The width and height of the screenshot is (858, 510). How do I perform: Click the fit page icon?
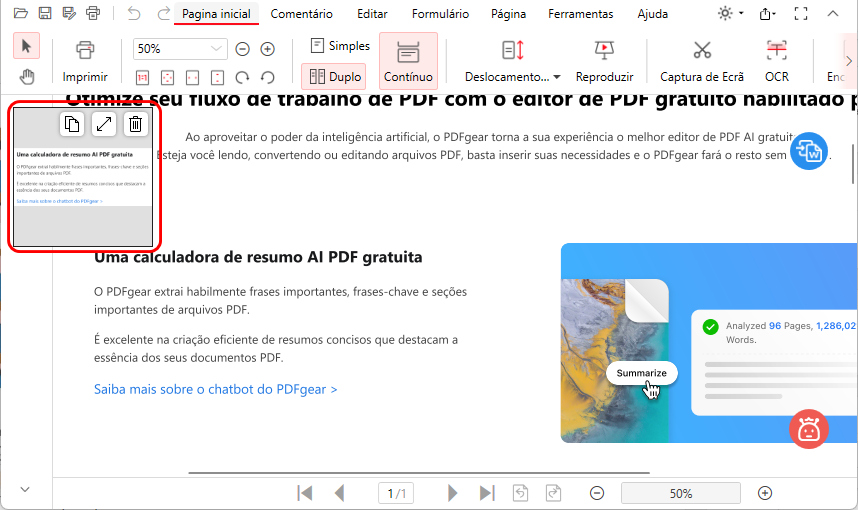pyautogui.click(x=167, y=78)
